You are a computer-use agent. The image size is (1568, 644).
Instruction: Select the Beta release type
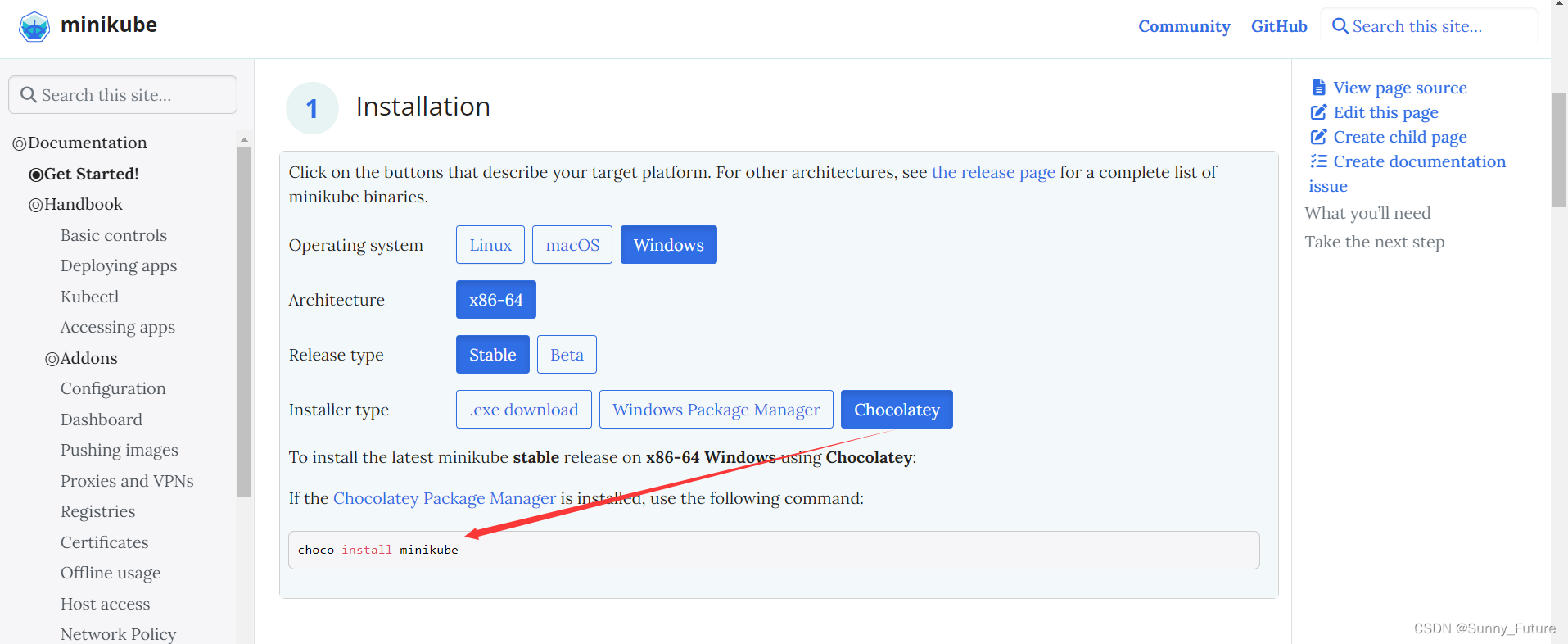point(567,355)
